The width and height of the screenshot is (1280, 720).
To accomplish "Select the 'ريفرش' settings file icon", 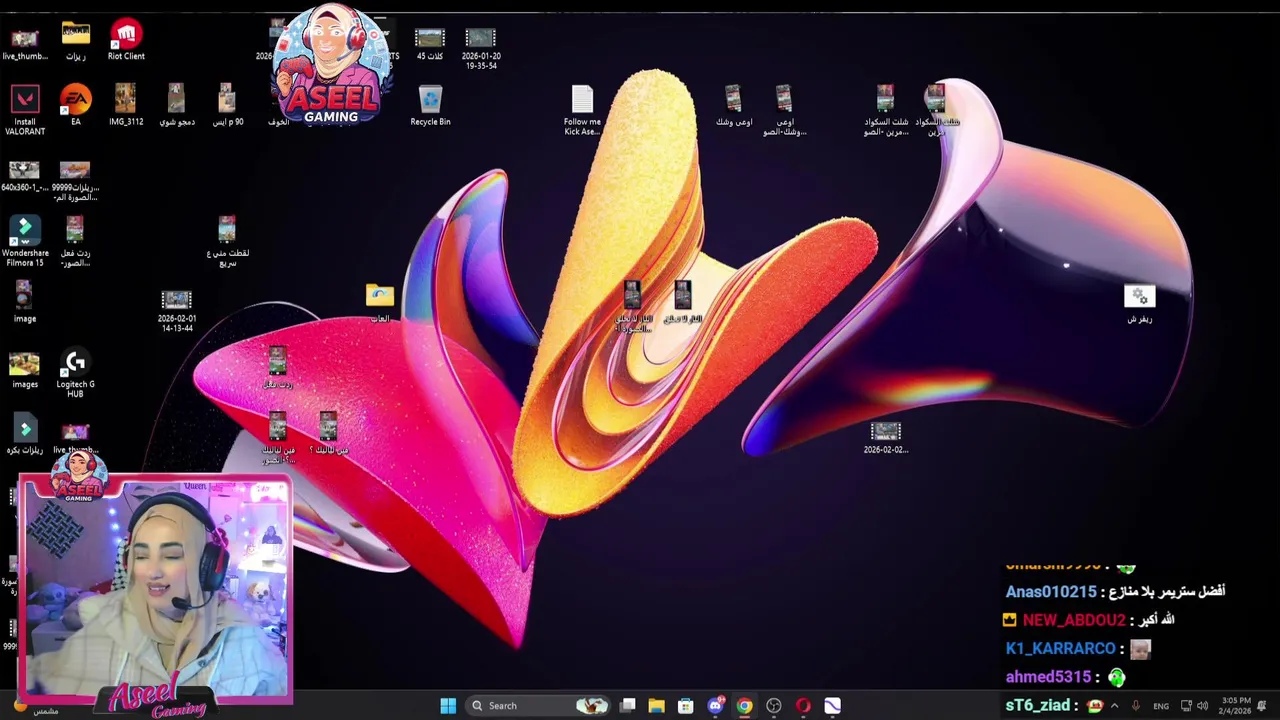I will (x=1140, y=303).
